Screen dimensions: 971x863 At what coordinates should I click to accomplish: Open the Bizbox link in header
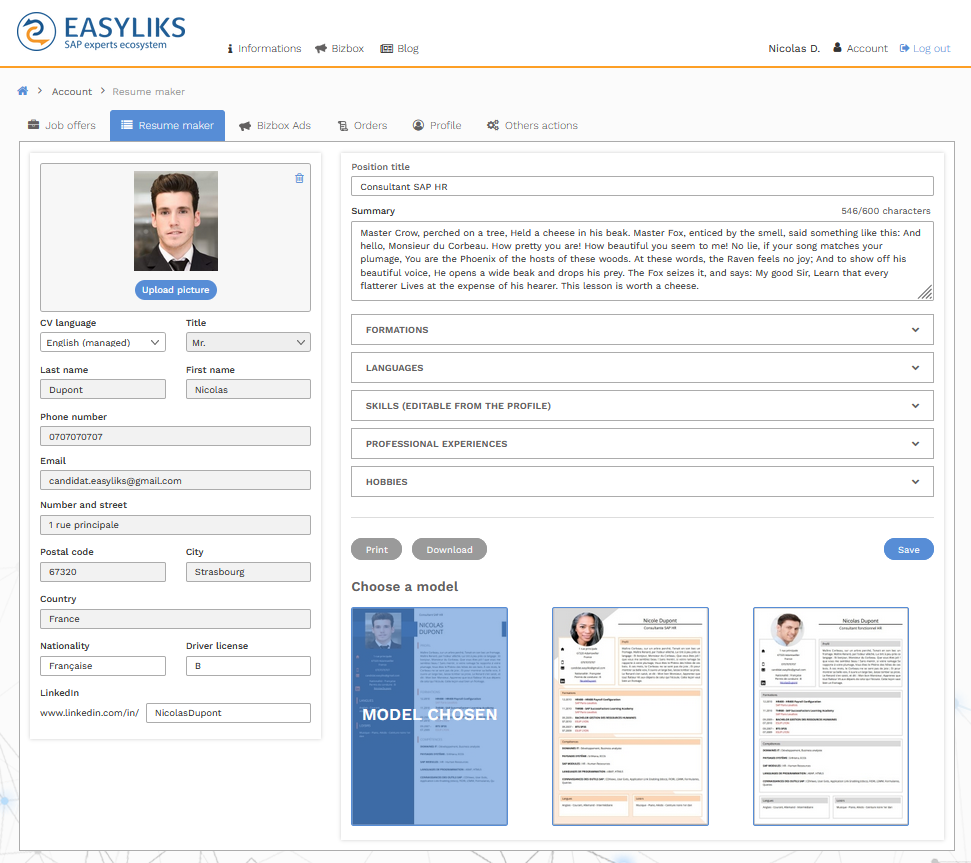339,48
